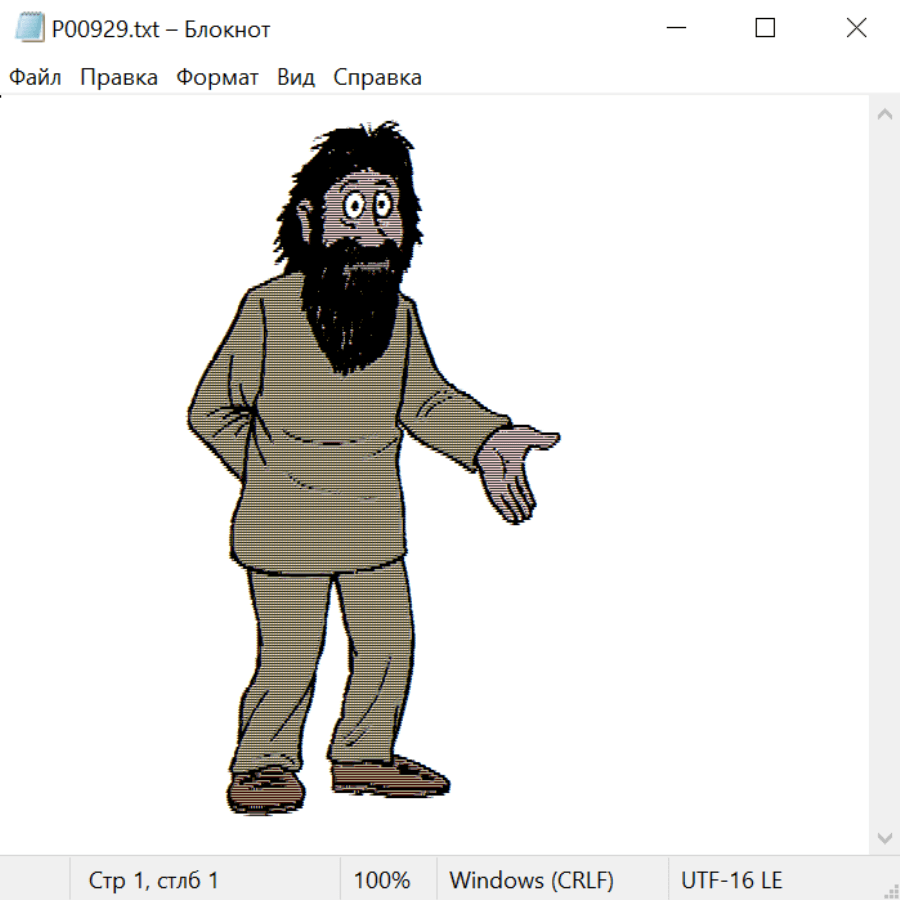Click the Windows (CRLF) status indicator
This screenshot has height=900, width=900.
531,881
